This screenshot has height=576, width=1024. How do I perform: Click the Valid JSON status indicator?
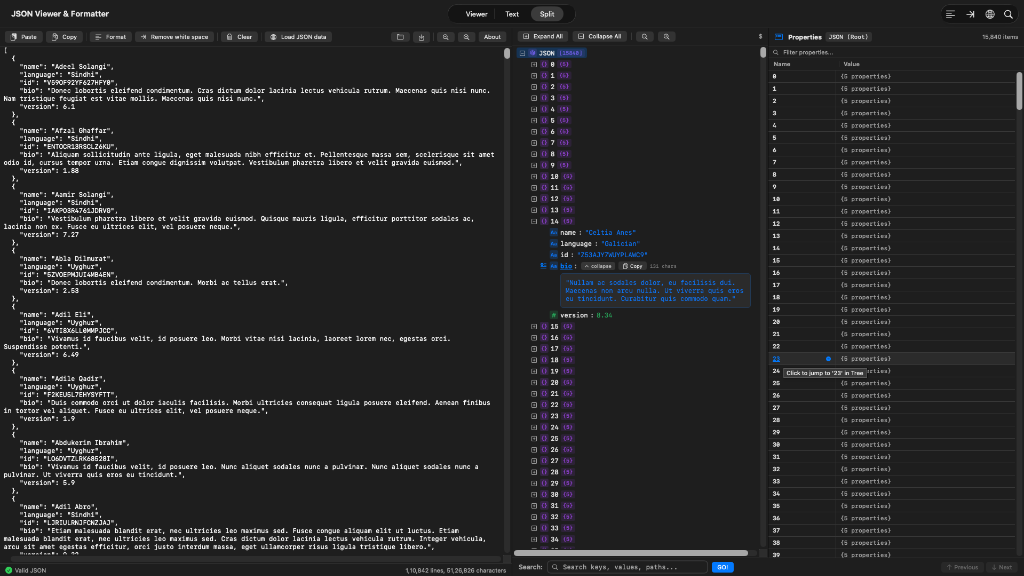coord(25,570)
